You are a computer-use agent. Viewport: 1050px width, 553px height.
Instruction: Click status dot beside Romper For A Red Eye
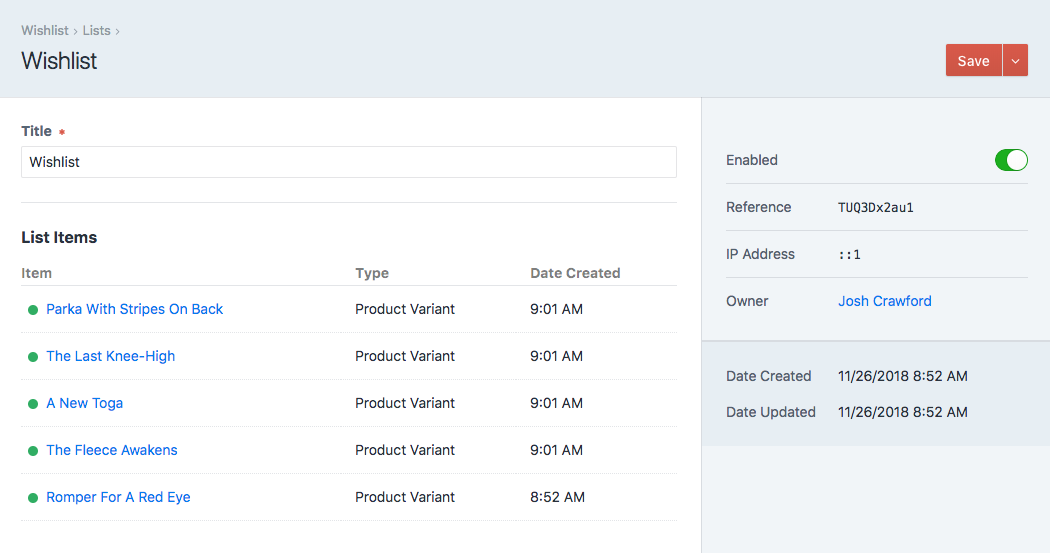(32, 497)
